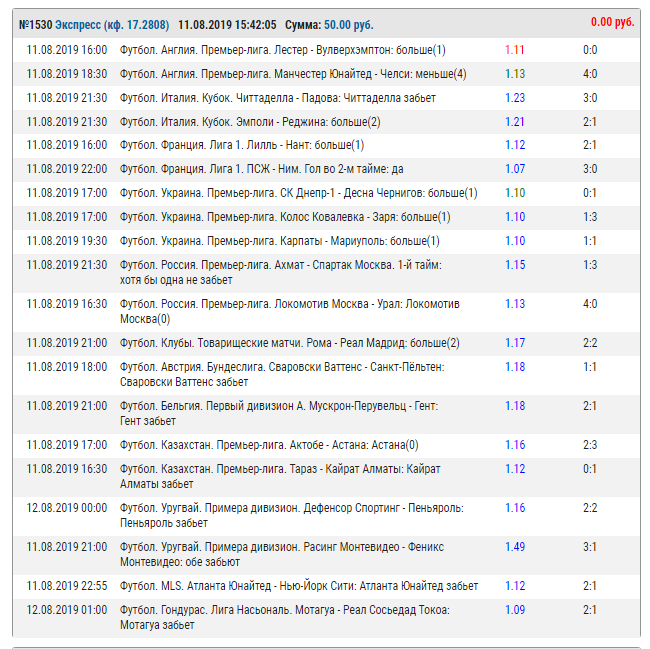Select the Лестер - Вулверхэмптон bet row
650x649 pixels.
(327, 50)
